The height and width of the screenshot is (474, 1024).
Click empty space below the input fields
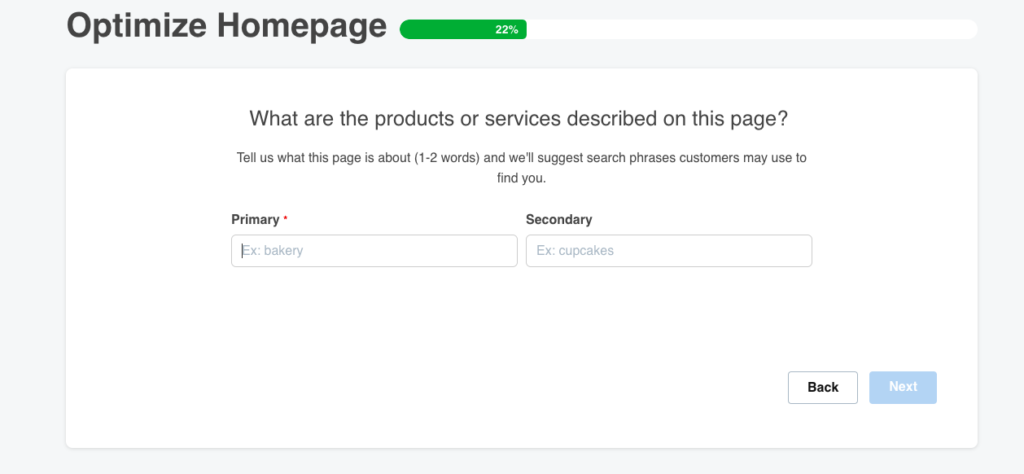520,320
